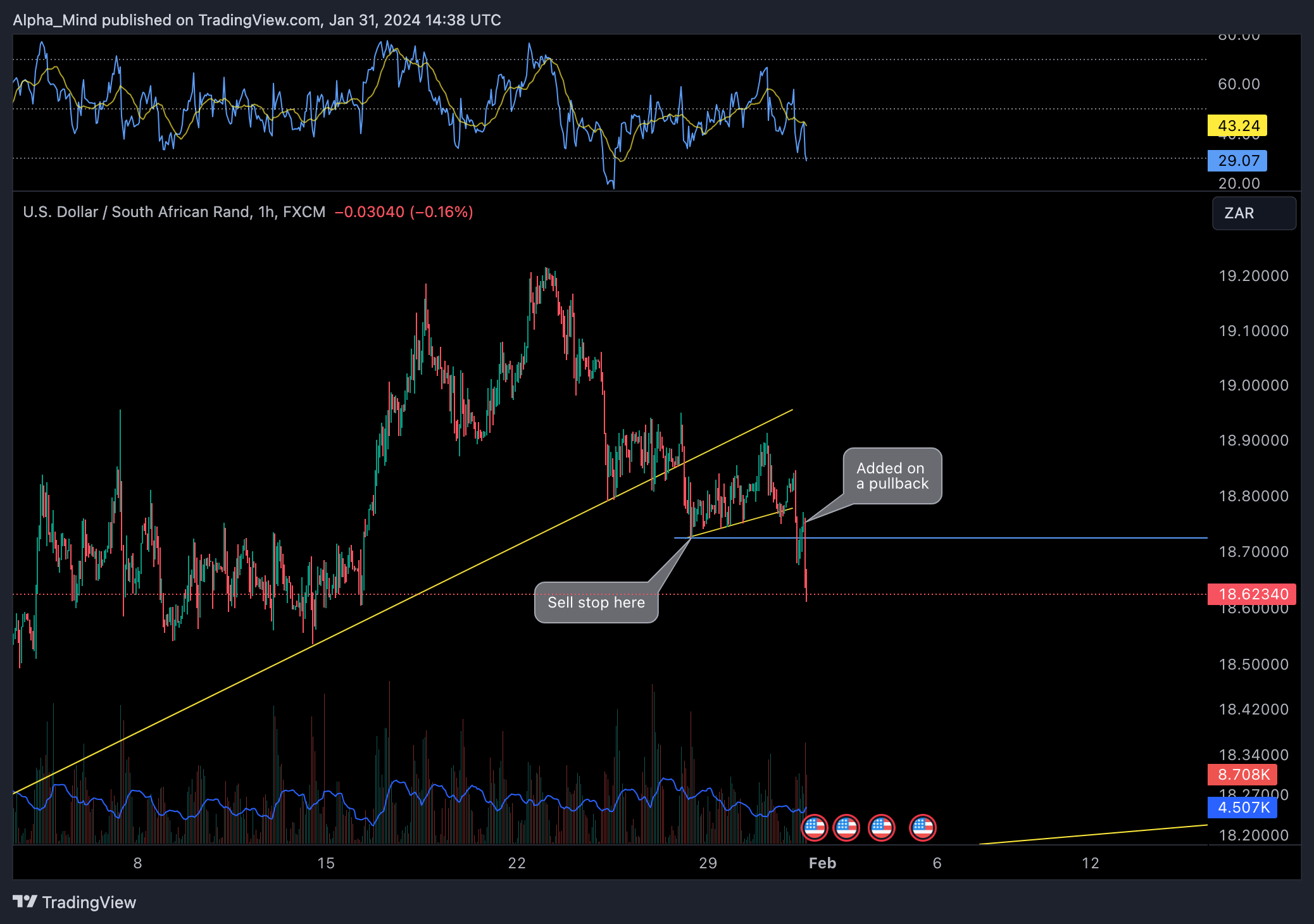Select the 'Sell stop here' callout annotation

click(x=596, y=602)
